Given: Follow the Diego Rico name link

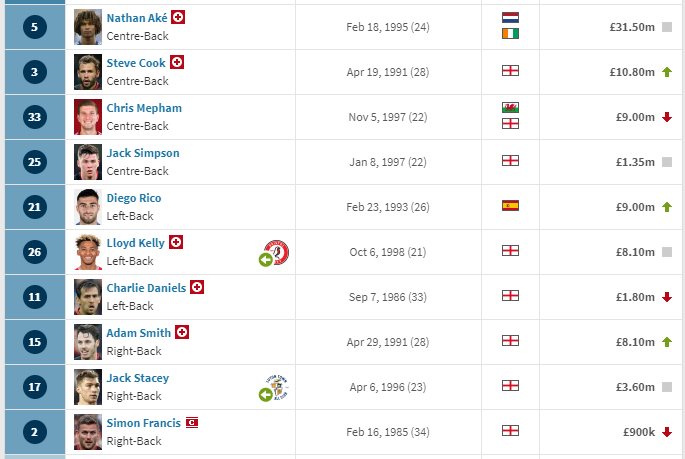Looking at the screenshot, I should tap(134, 198).
